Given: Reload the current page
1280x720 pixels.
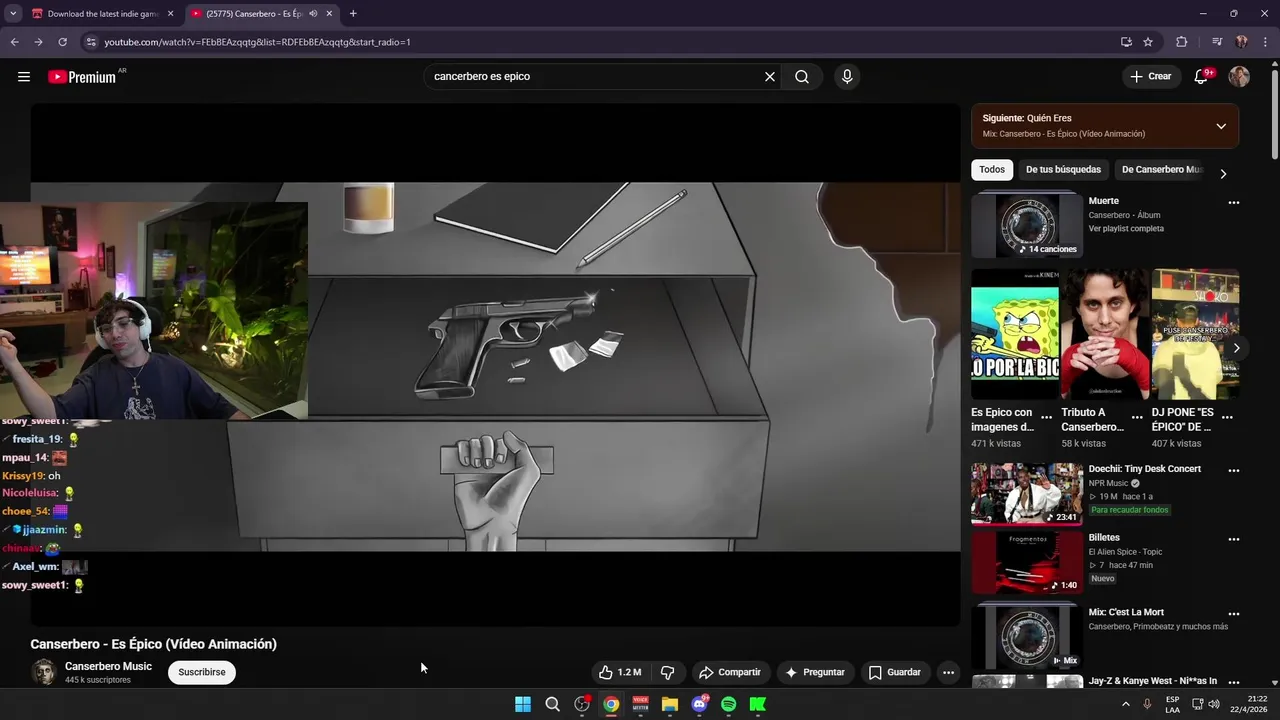Looking at the screenshot, I should 62,42.
